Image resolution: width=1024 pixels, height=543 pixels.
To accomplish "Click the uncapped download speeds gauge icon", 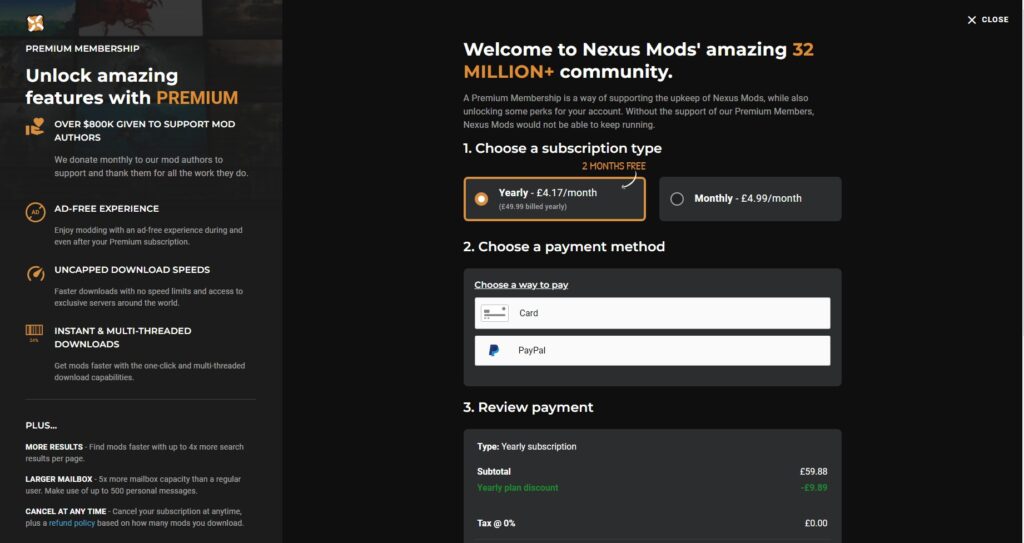I will (35, 273).
